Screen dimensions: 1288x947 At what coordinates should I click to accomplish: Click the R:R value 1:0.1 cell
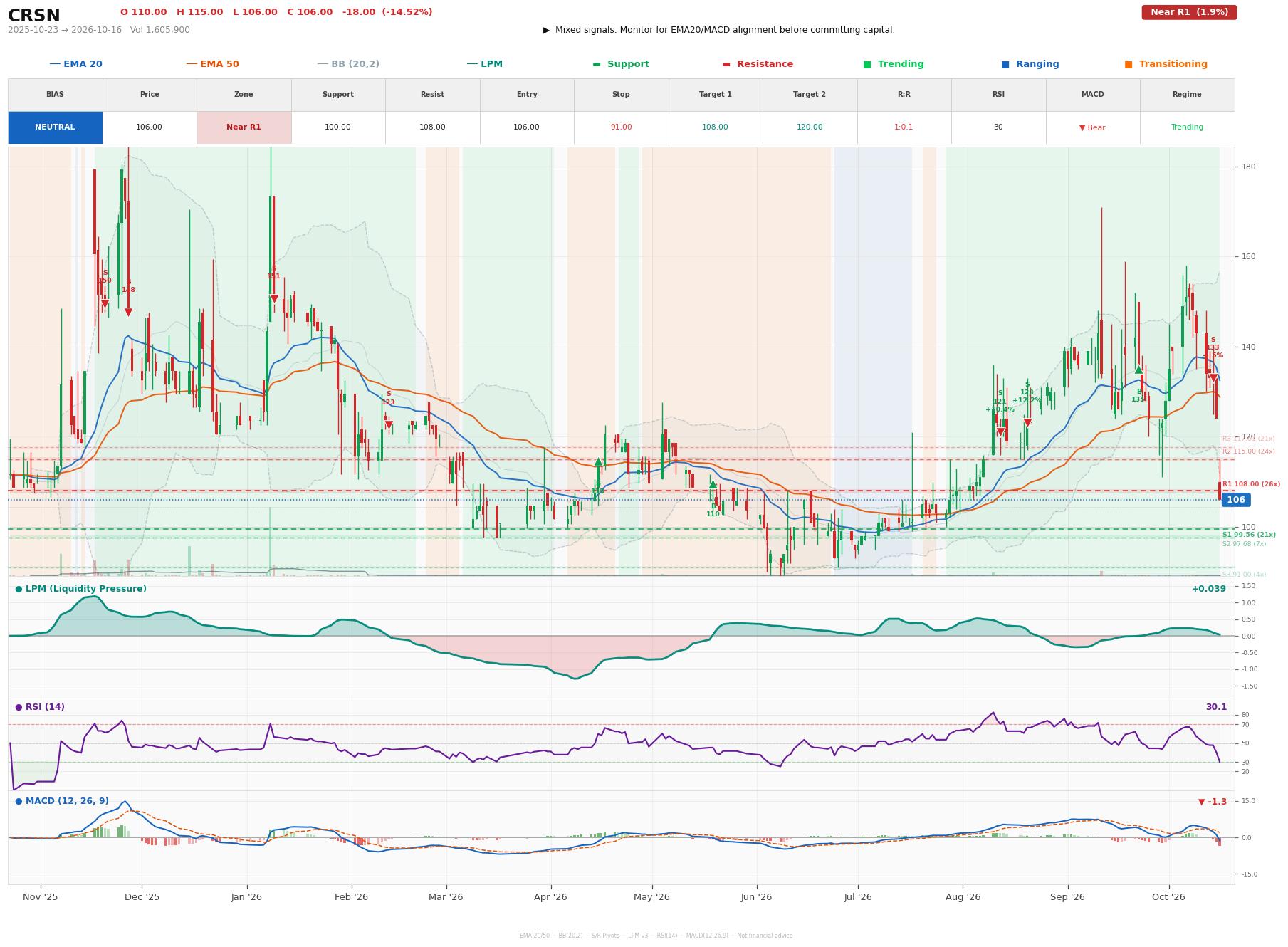click(904, 127)
